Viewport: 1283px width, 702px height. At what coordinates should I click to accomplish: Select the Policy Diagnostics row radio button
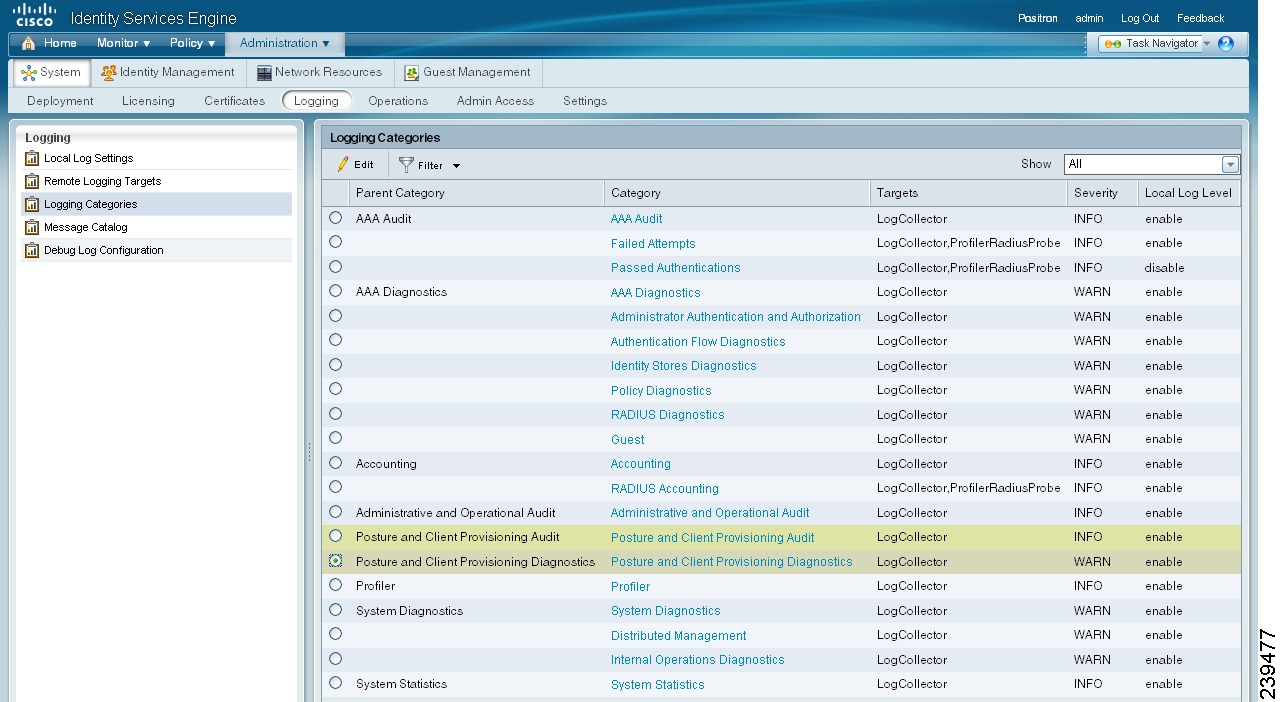[x=335, y=389]
